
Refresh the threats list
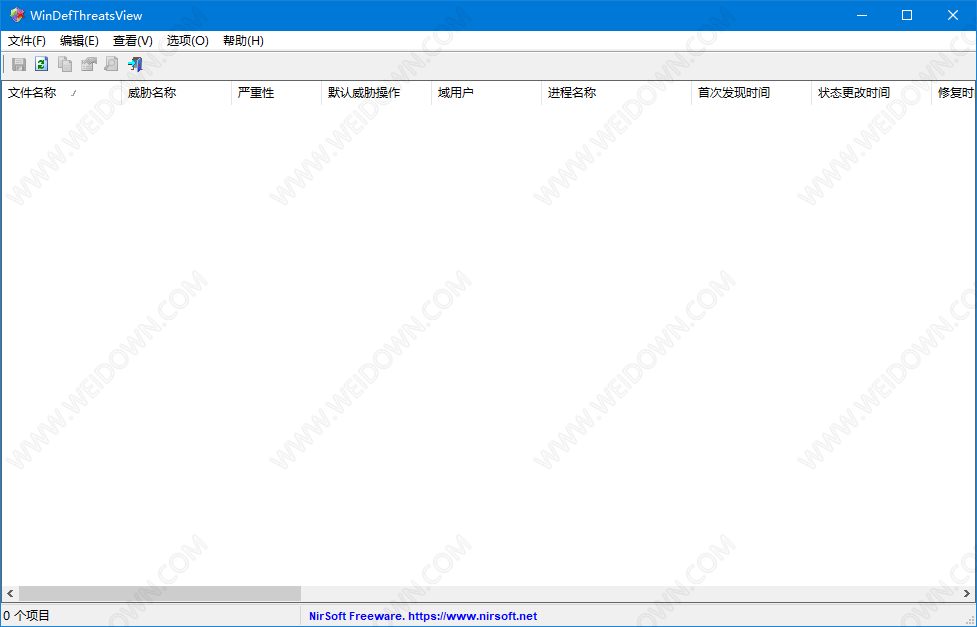click(x=42, y=64)
